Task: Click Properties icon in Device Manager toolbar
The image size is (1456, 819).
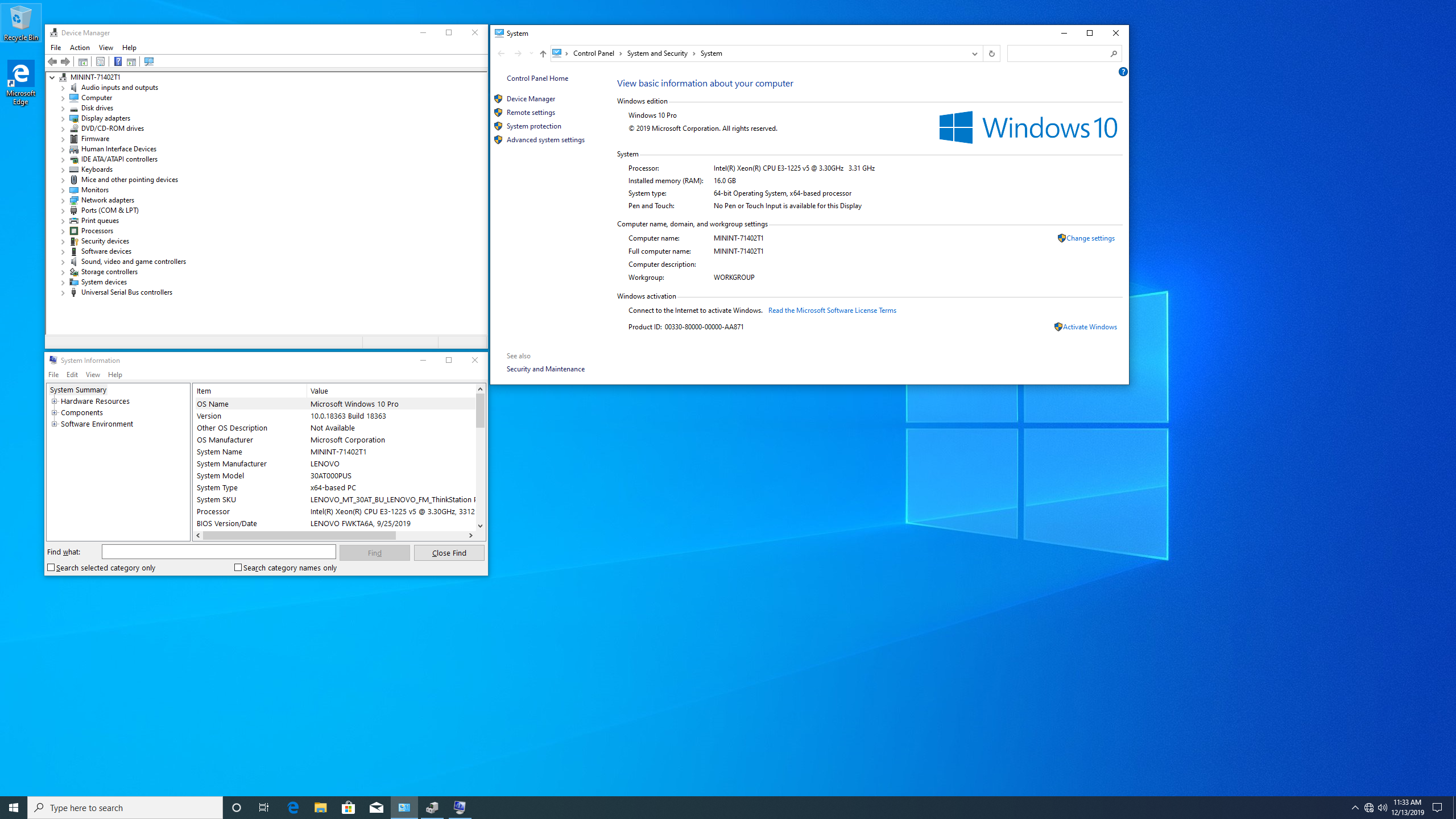Action: coord(100,61)
